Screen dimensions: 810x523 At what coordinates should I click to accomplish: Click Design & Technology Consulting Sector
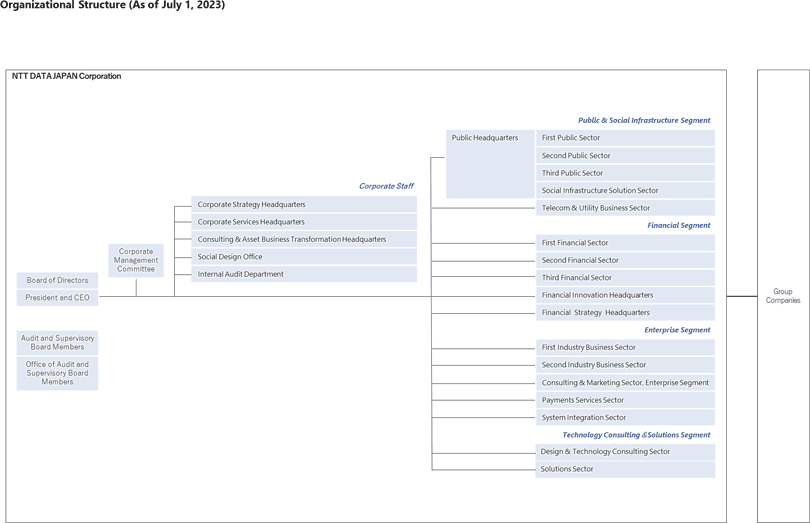[x=625, y=452]
